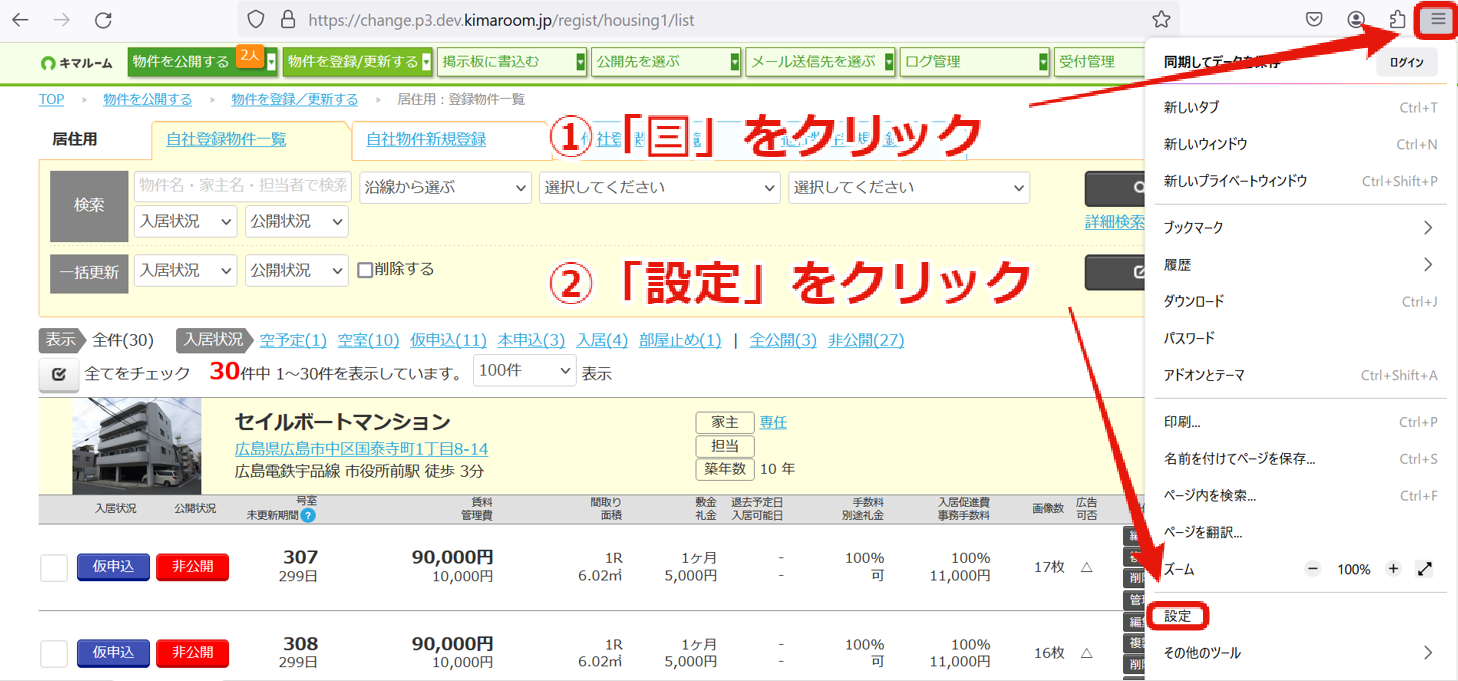
Task: Click the browser back arrow
Action: [x=19, y=20]
